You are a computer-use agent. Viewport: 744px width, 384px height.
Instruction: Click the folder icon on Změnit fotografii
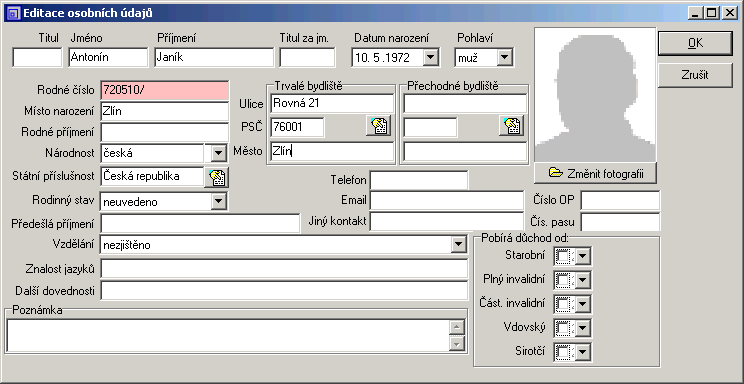(556, 173)
